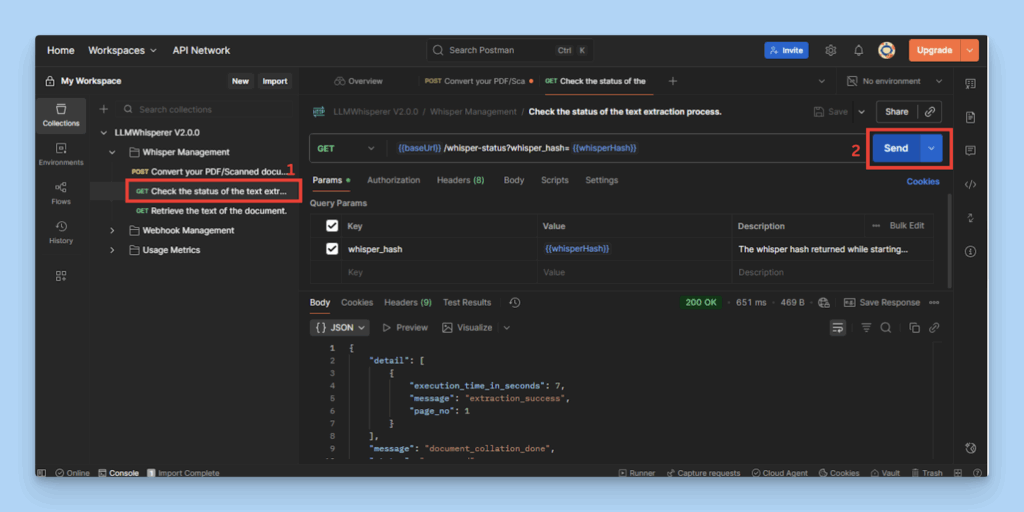
Task: Open the History sidebar panel
Action: pos(61,232)
